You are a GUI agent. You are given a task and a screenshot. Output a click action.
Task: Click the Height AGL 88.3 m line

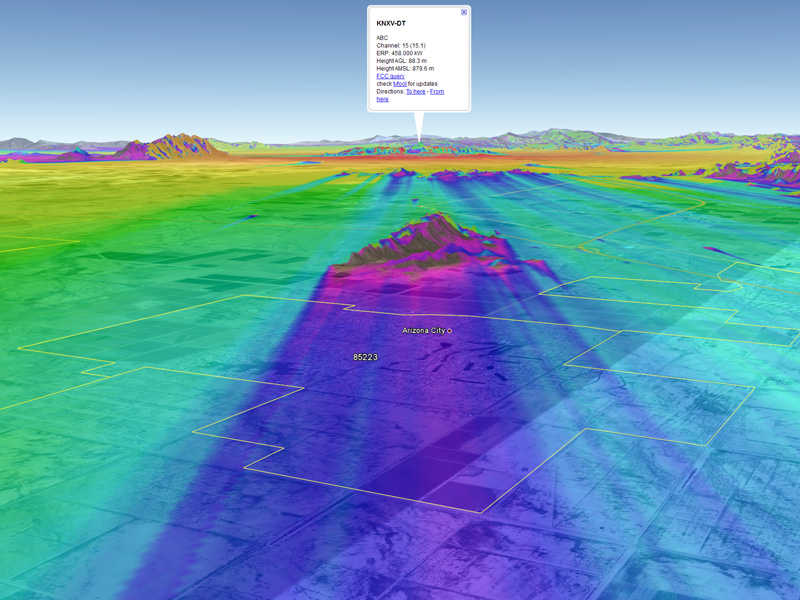coord(402,61)
